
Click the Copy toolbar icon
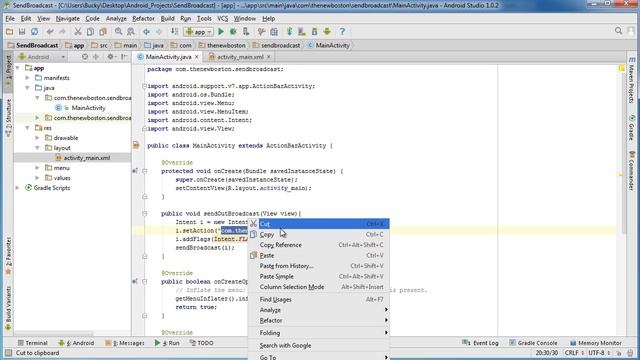[x=90, y=31]
